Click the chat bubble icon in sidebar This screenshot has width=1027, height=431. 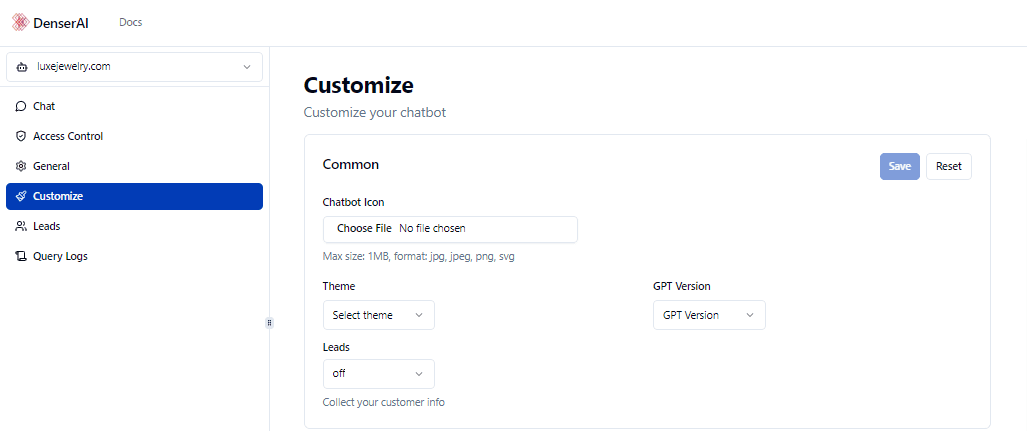click(x=21, y=106)
